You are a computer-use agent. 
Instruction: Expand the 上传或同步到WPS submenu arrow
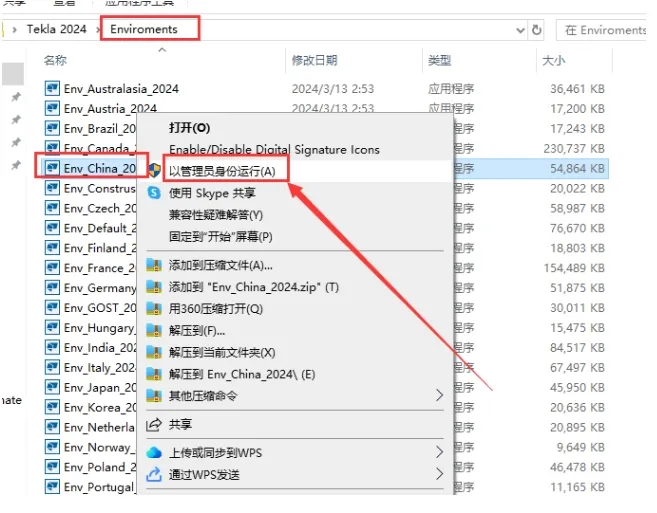(439, 452)
